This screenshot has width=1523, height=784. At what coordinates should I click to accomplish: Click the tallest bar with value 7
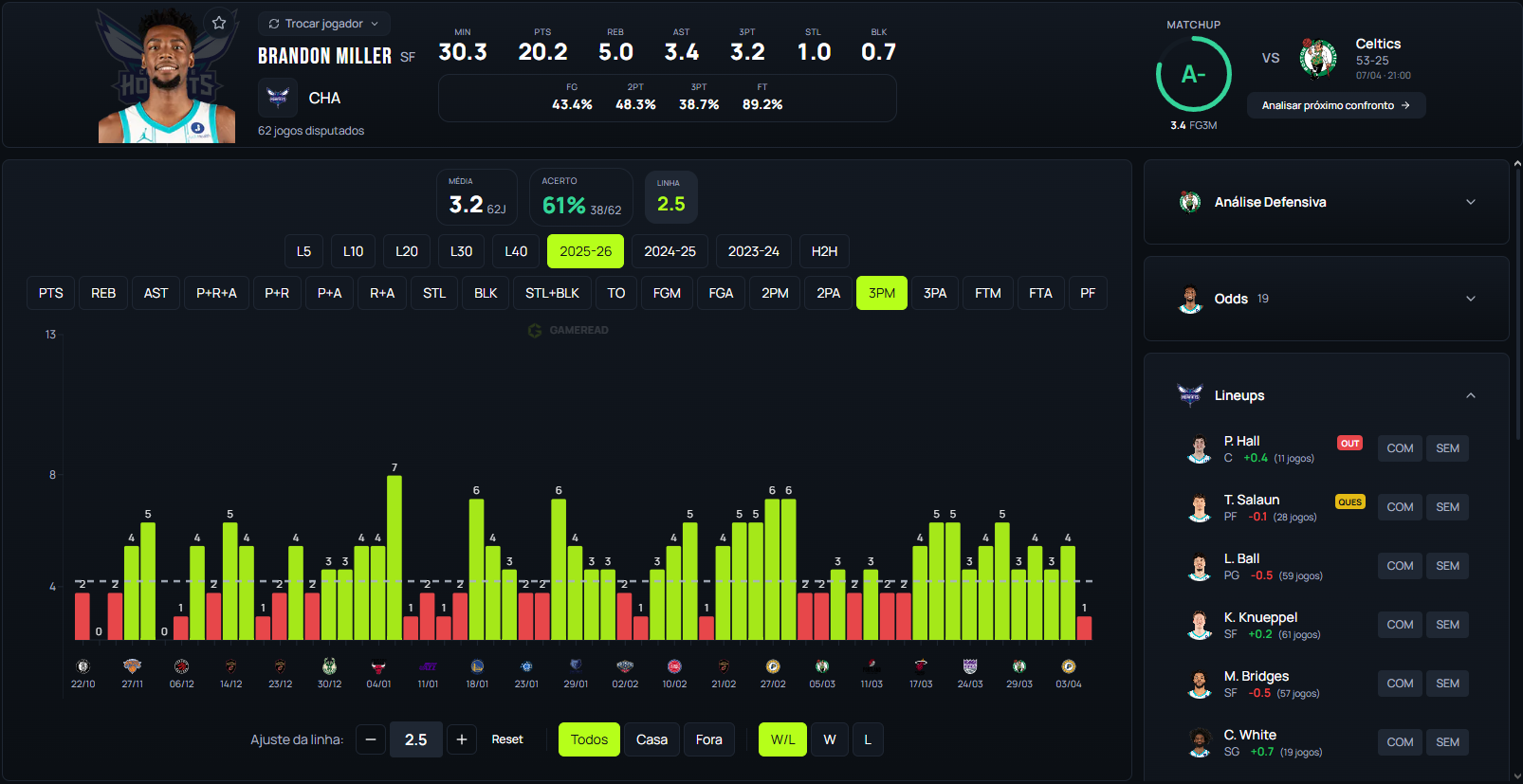pyautogui.click(x=395, y=557)
